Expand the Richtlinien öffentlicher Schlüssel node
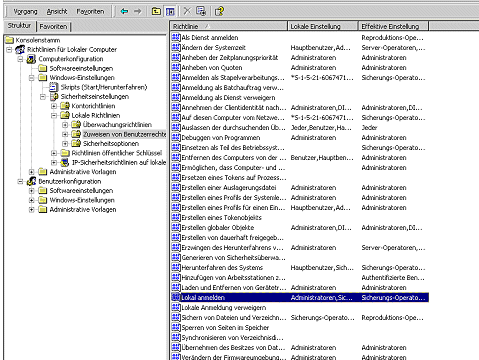This screenshot has width=479, height=360. point(54,153)
